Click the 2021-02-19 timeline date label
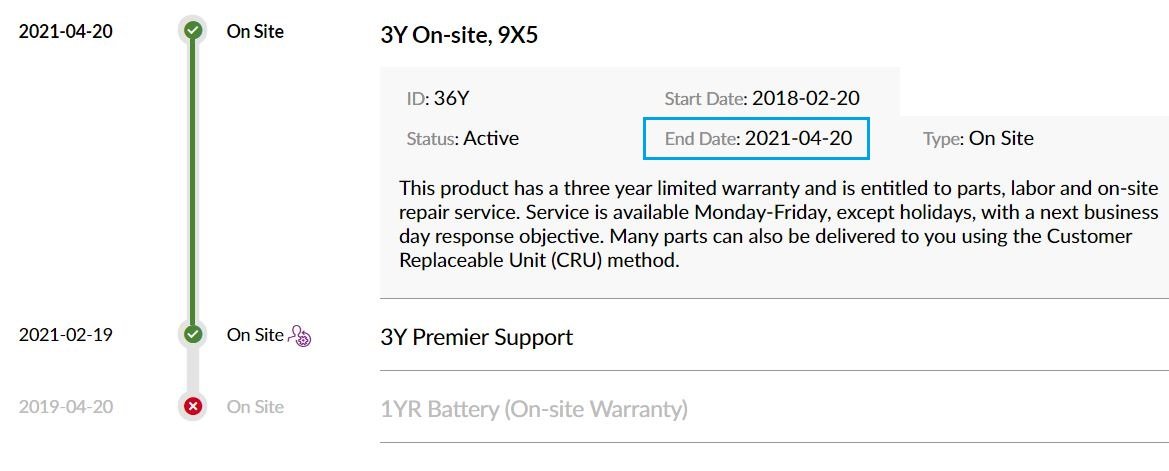The height and width of the screenshot is (471, 1169). tap(66, 335)
